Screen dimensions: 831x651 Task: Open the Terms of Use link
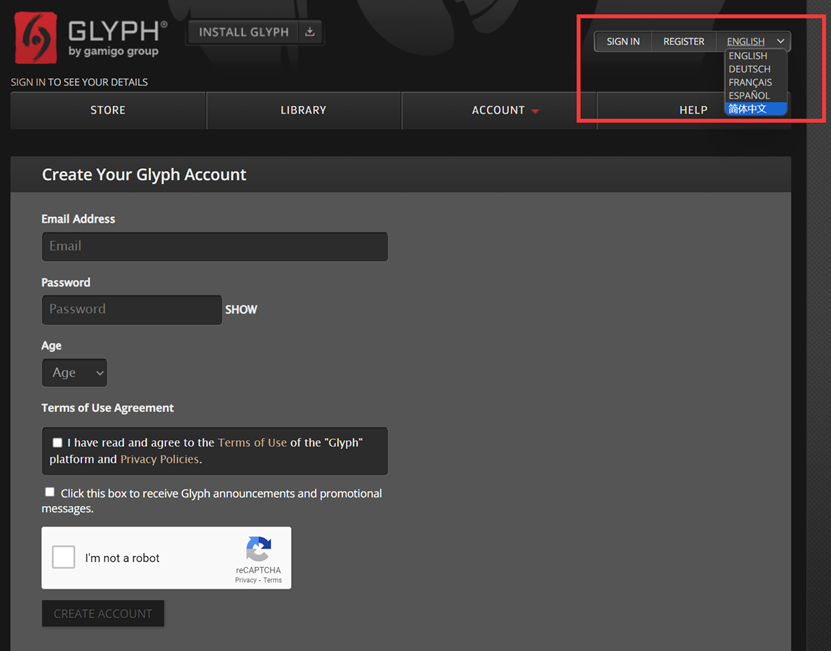[252, 443]
